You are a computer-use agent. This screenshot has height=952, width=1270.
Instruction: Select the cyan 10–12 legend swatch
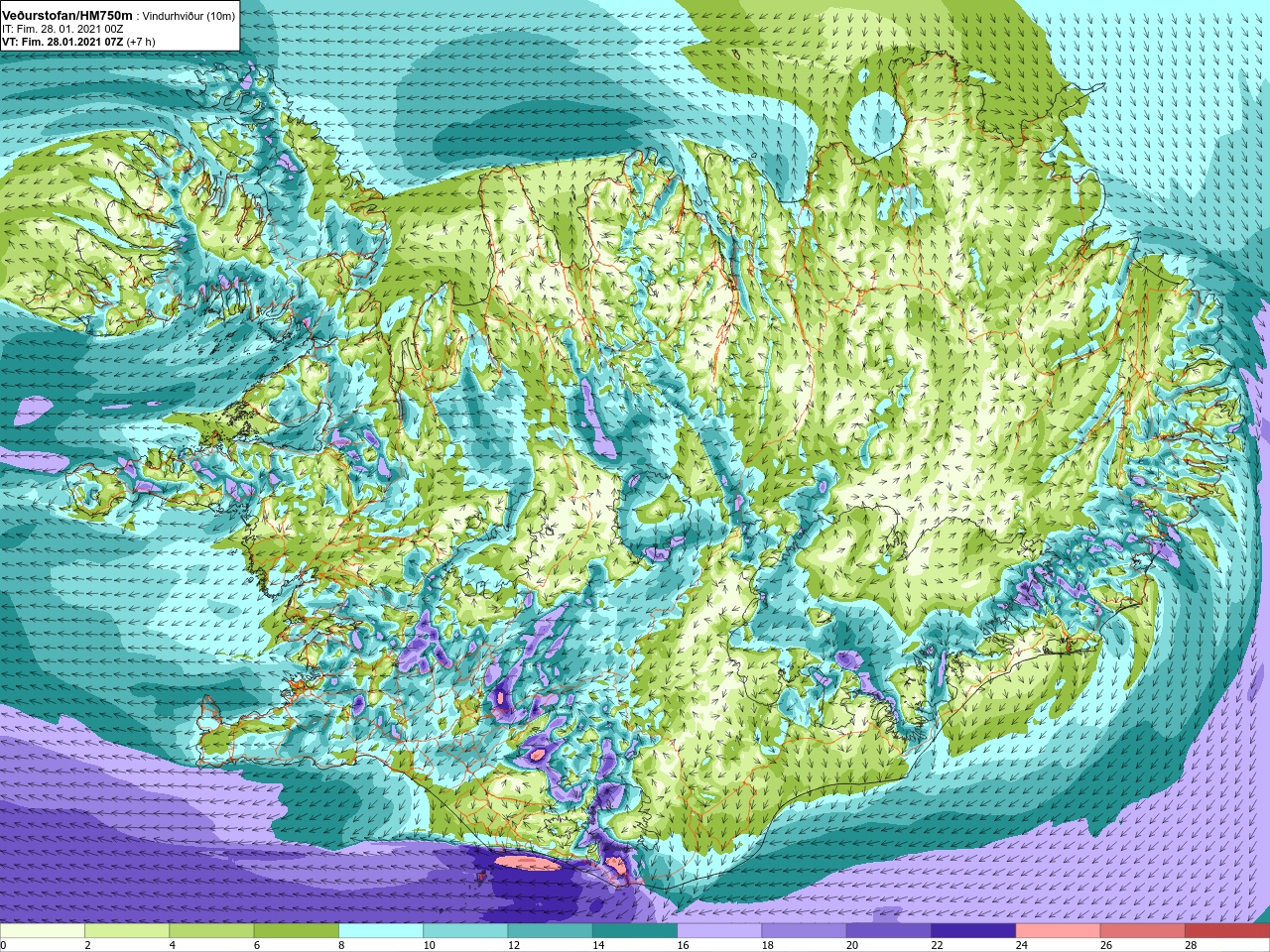click(465, 931)
